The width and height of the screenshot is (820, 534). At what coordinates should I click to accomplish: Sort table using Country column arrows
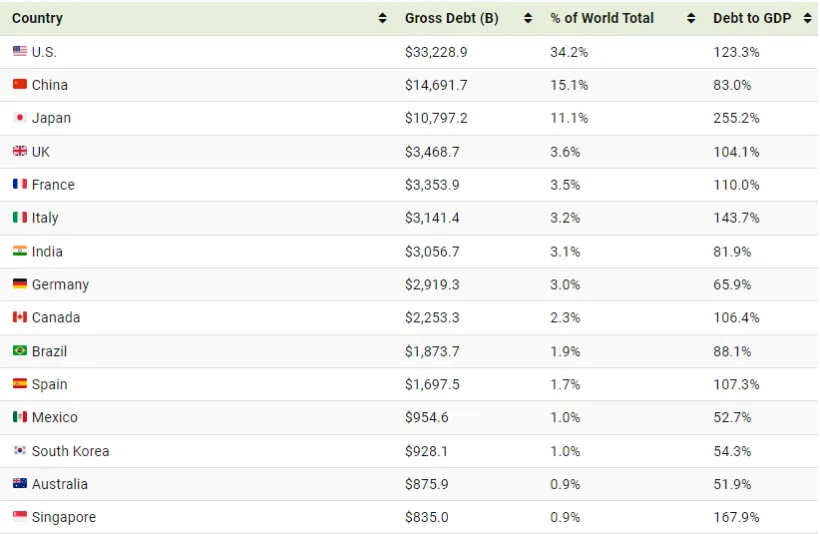click(382, 18)
